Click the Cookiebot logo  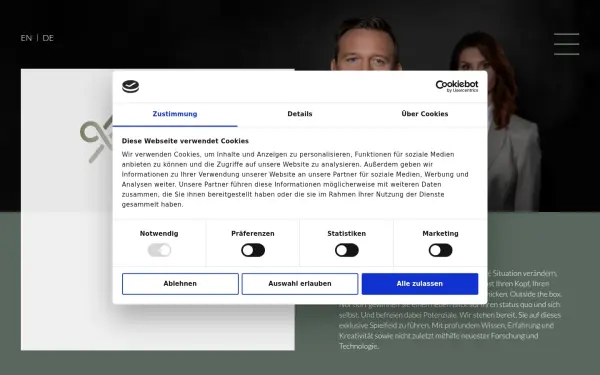(457, 86)
